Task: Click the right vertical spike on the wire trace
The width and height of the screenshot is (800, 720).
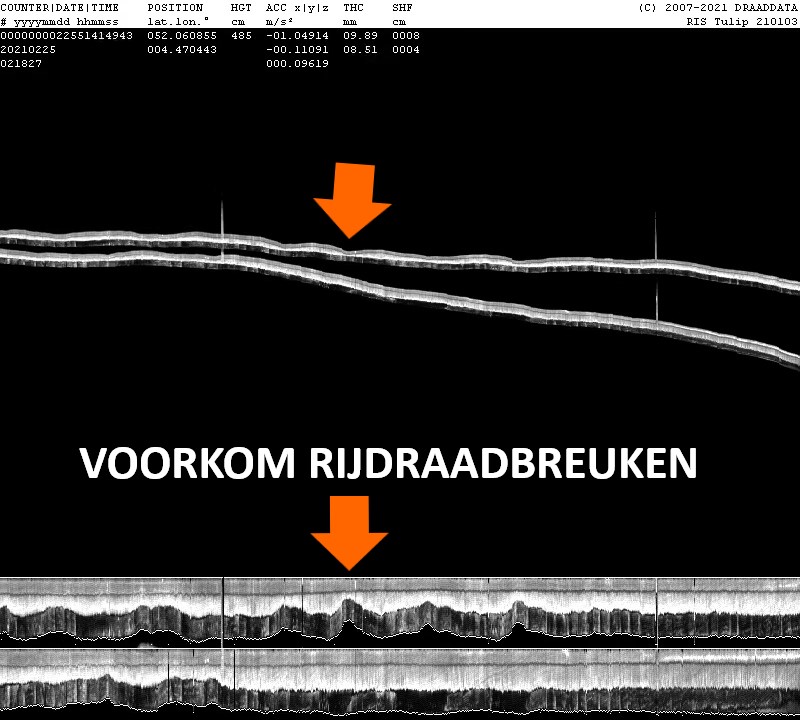Action: pos(656,240)
